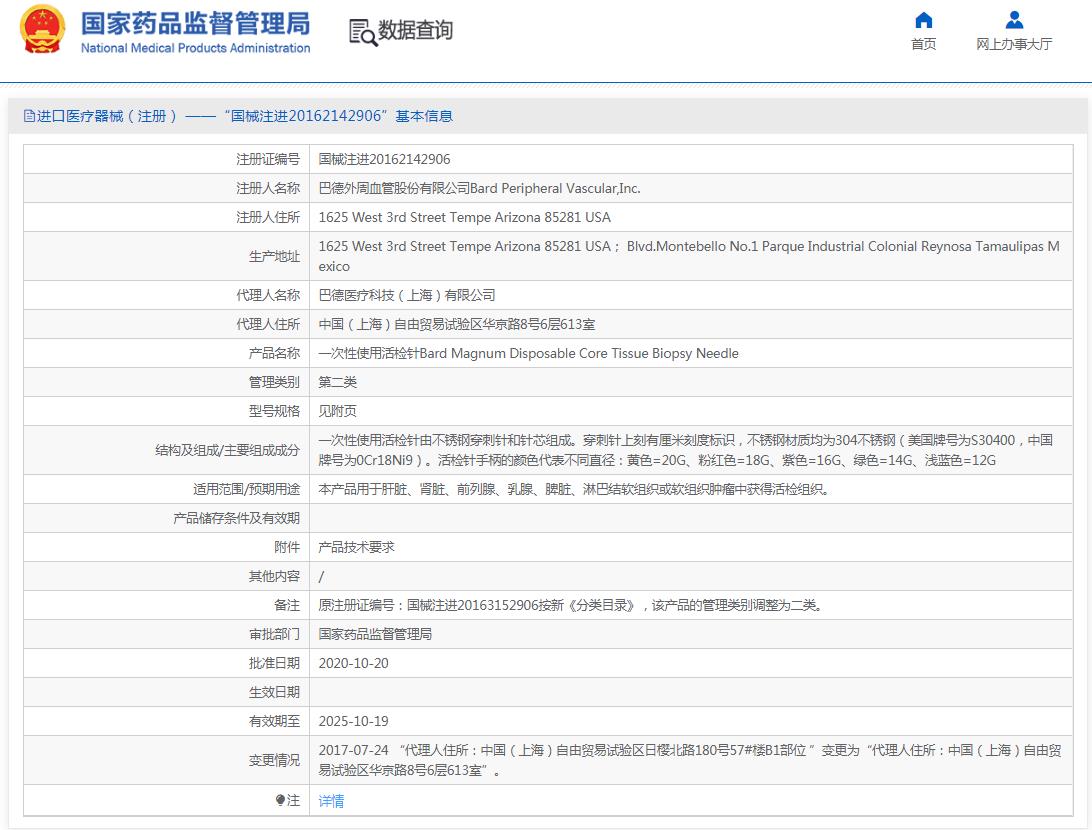Viewport: 1092px width, 830px height.
Task: Click the 审批部门 label cell
Action: click(166, 634)
